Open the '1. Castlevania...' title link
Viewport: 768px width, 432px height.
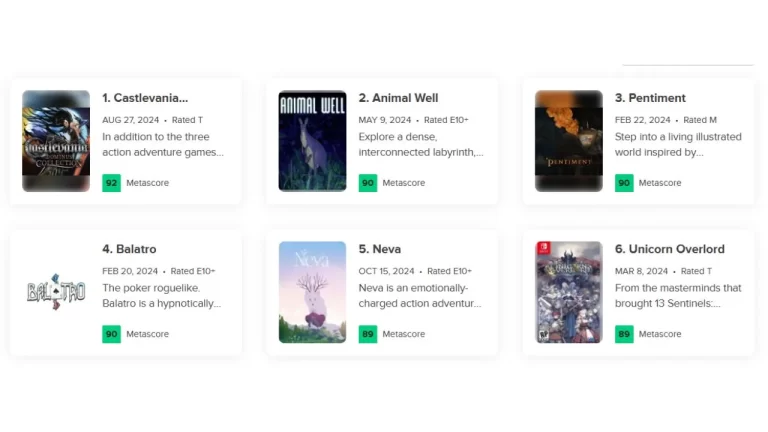145,98
